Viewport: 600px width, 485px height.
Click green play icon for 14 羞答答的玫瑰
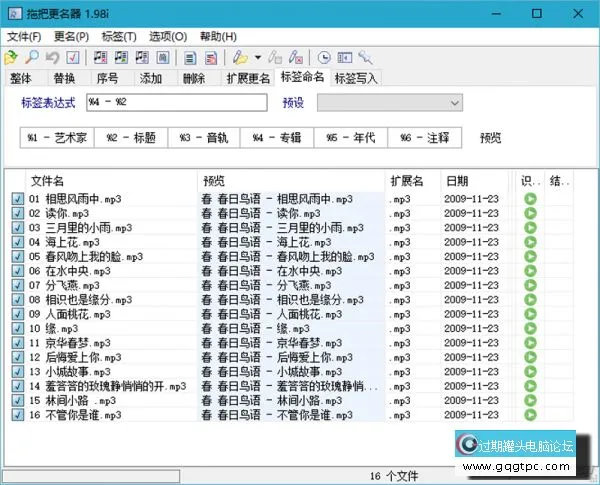530,386
